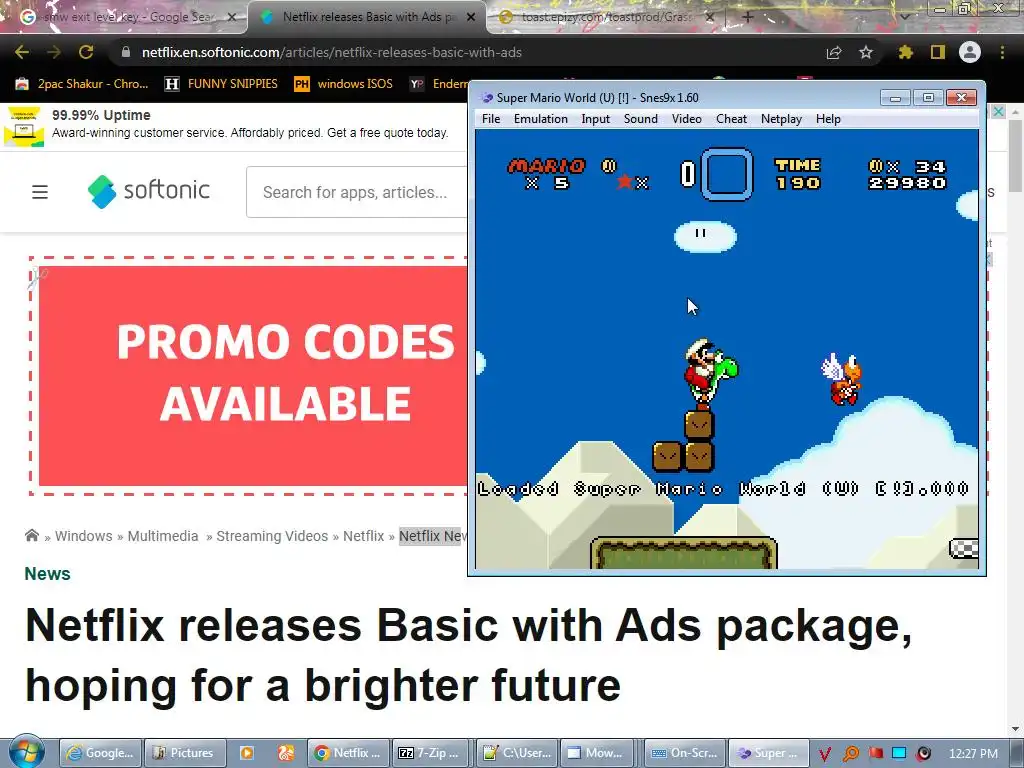Open FUNNY SNIPPIES bookmark
The width and height of the screenshot is (1024, 768).
point(221,84)
